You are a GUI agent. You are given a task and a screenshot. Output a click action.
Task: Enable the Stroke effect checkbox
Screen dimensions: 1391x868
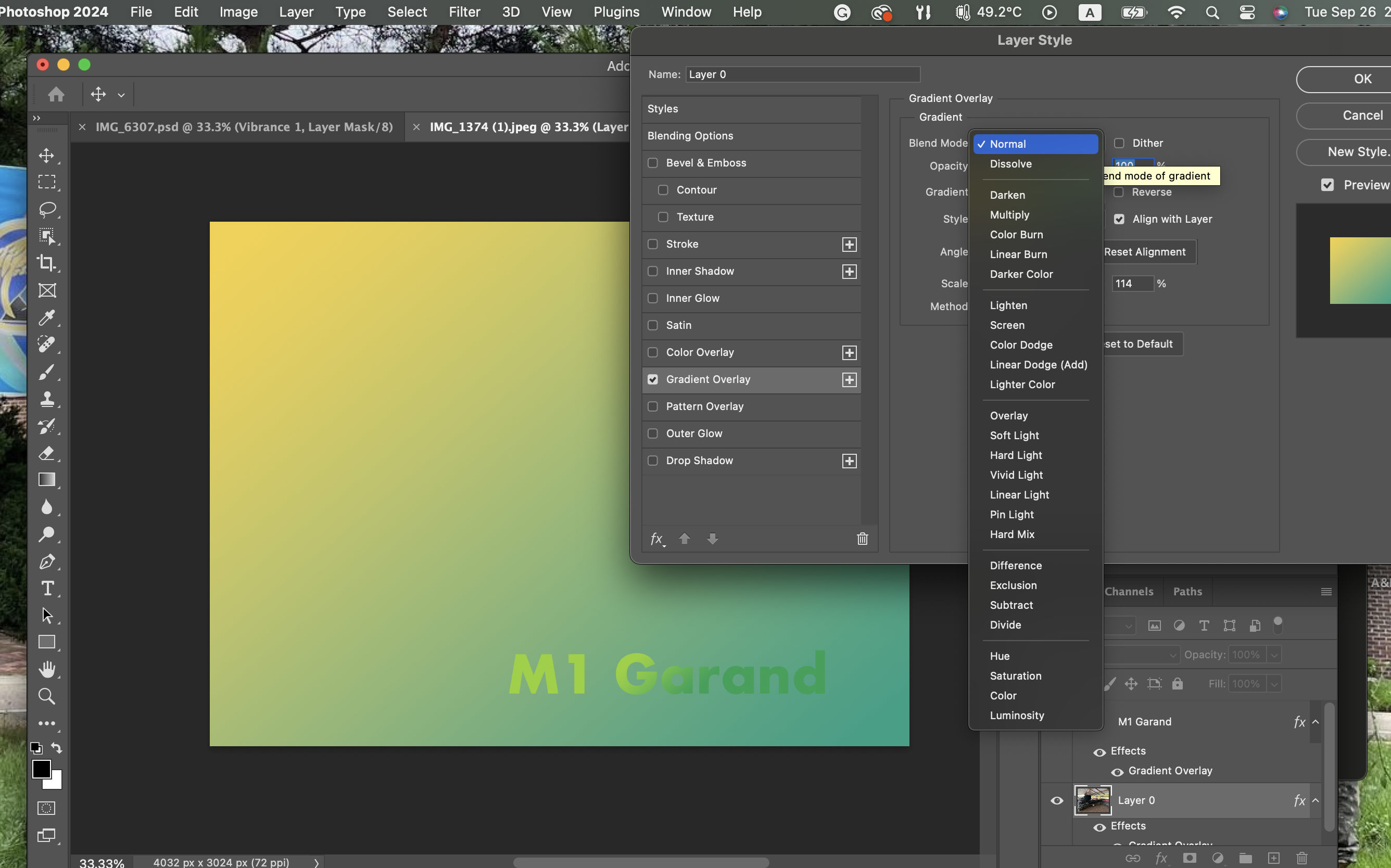(x=652, y=244)
